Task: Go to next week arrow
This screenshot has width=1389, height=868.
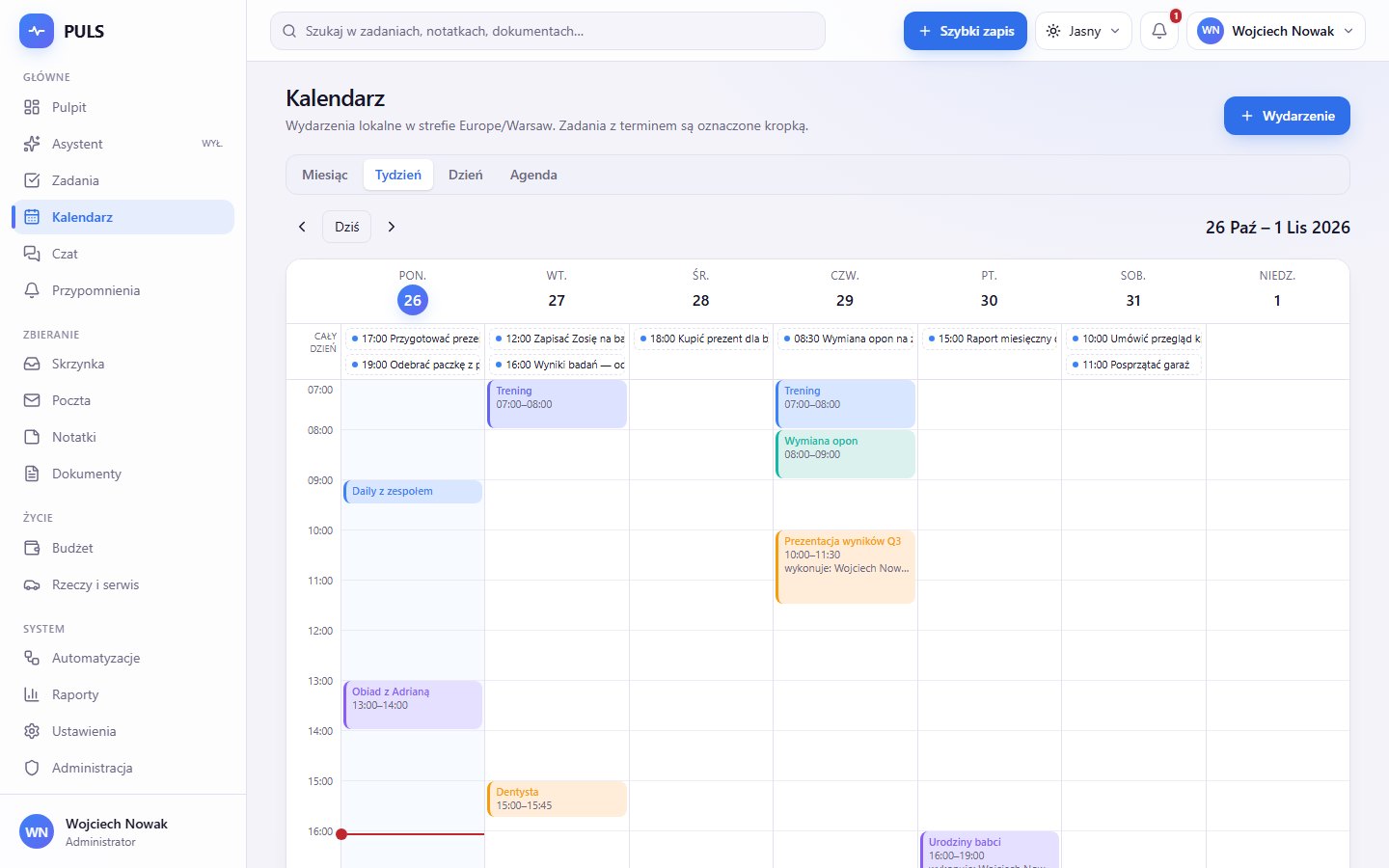Action: 392,227
